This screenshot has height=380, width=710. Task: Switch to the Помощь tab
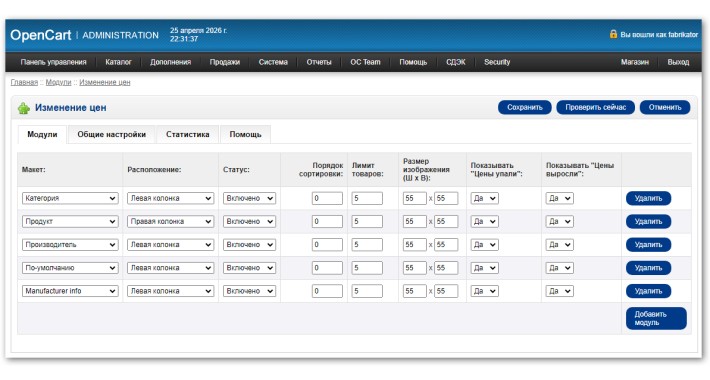click(245, 135)
